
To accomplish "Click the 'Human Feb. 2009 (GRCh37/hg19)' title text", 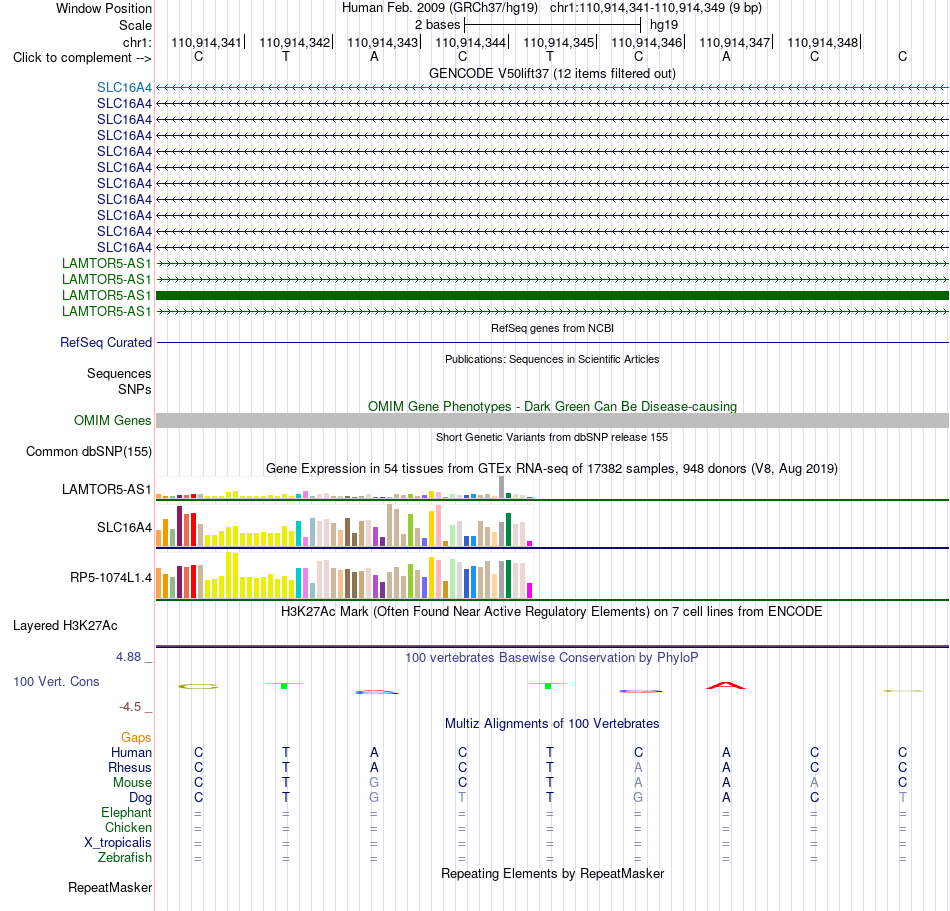I will click(x=440, y=8).
